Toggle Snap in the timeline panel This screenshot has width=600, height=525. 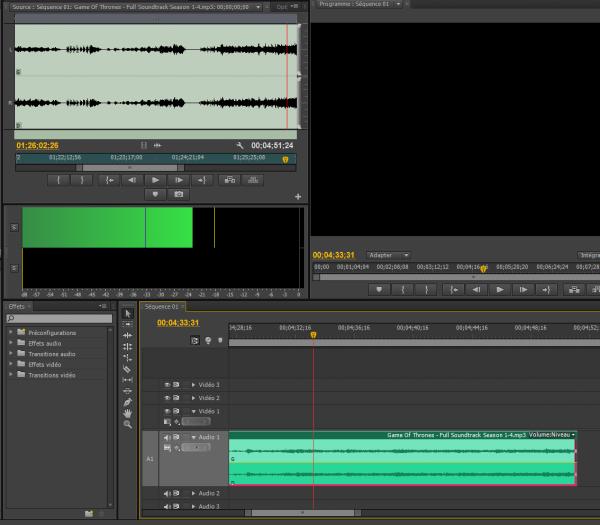195,340
